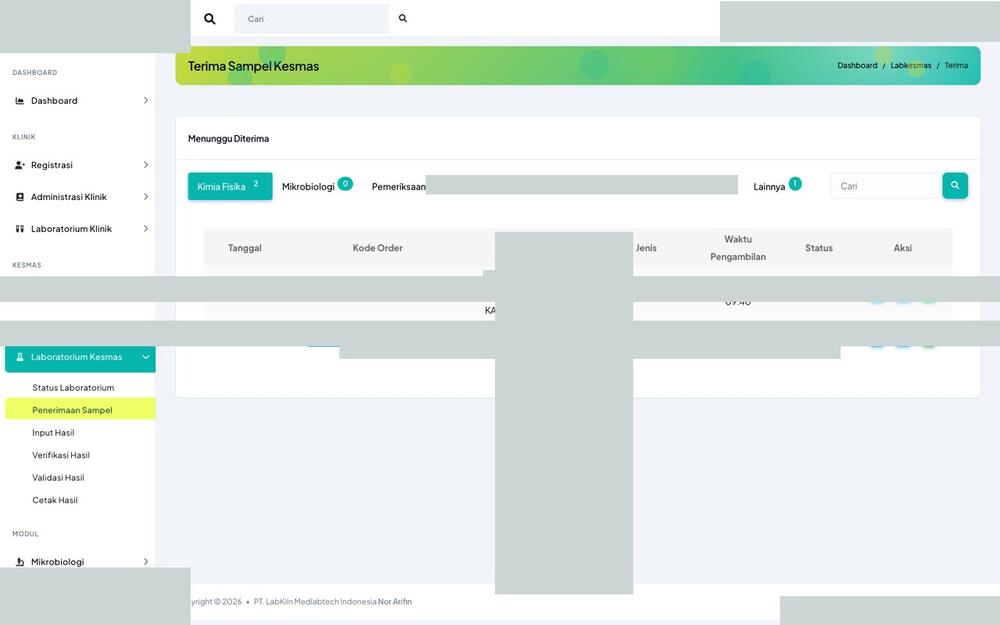Click the Jenis column header
1000x625 pixels.
pos(646,248)
